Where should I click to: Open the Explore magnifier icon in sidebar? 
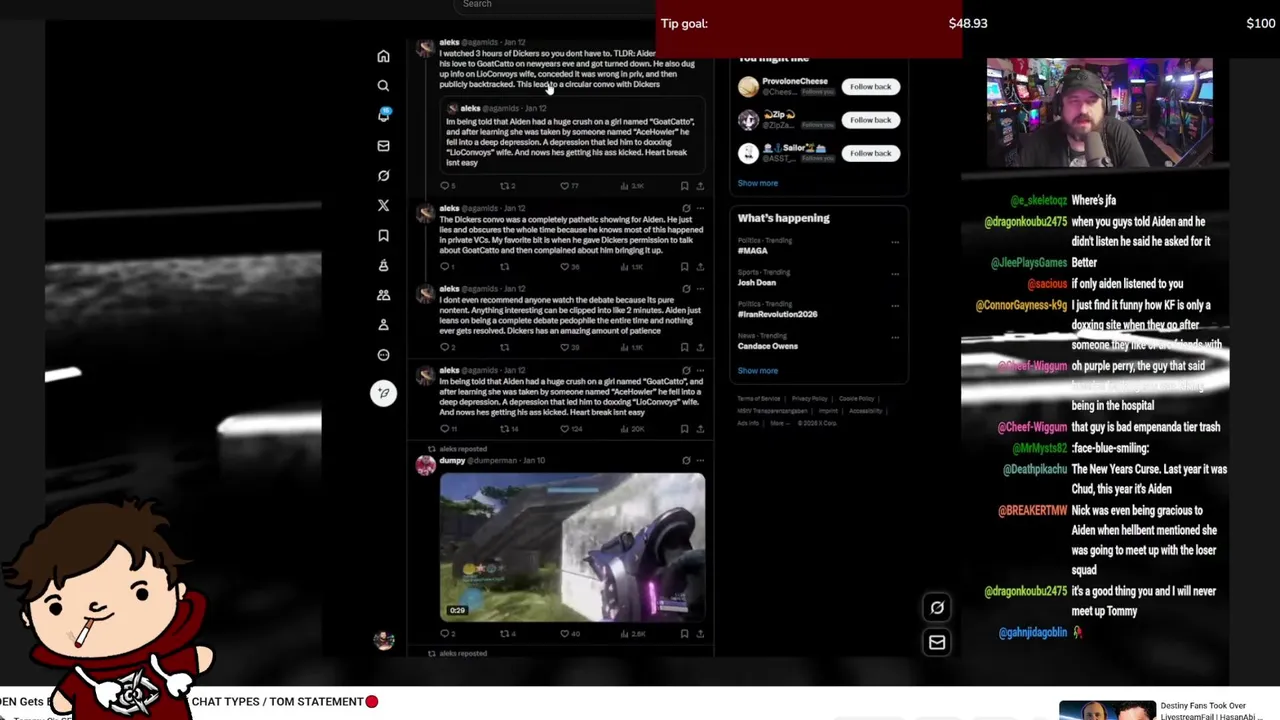pos(383,86)
